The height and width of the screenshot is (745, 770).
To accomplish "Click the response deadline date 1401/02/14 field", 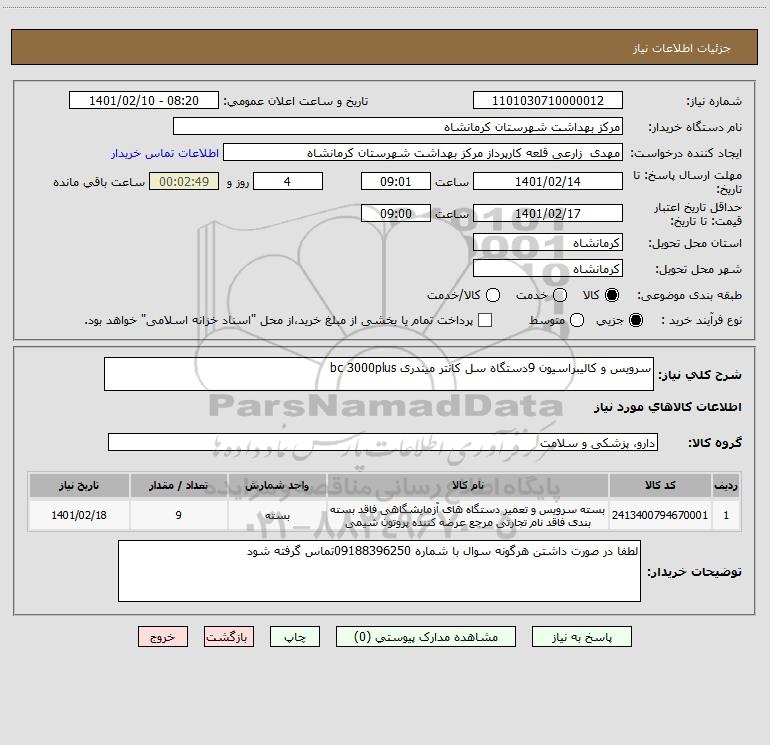I will pos(548,181).
